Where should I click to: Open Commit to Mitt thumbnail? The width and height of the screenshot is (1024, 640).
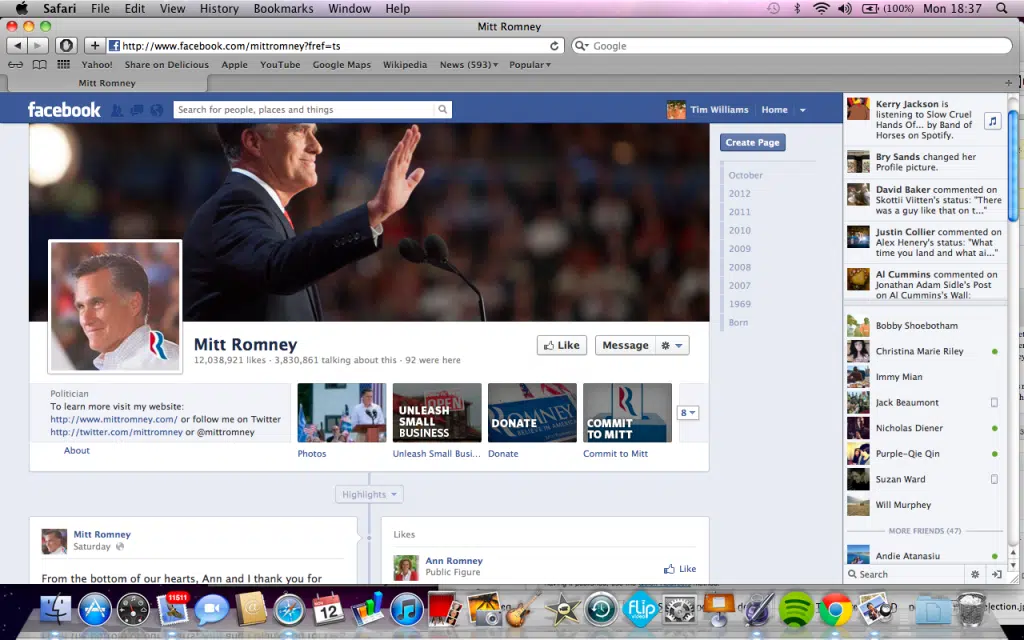628,413
